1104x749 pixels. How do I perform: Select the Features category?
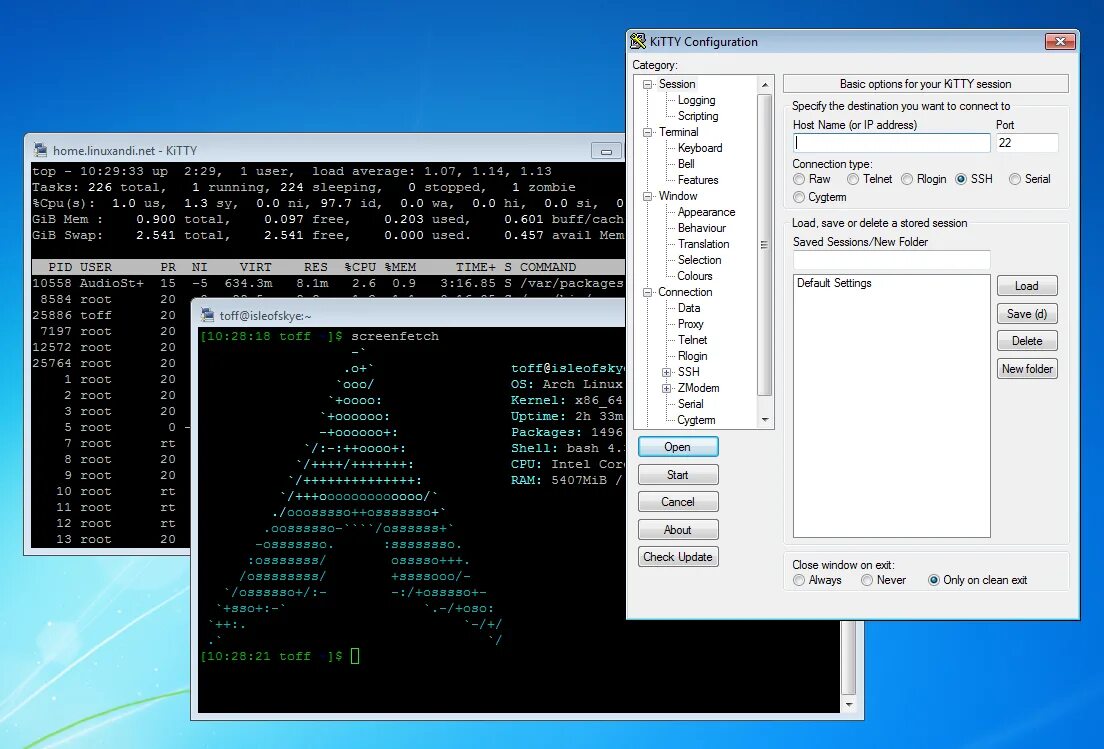click(x=698, y=180)
